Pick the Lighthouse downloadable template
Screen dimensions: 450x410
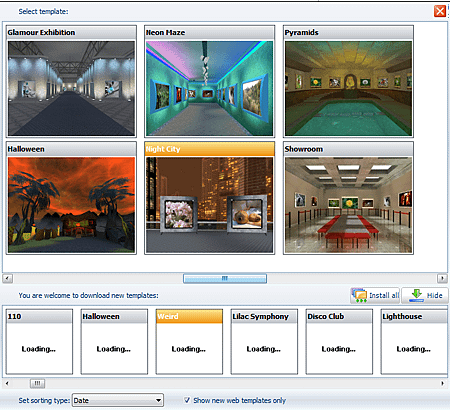pyautogui.click(x=414, y=342)
